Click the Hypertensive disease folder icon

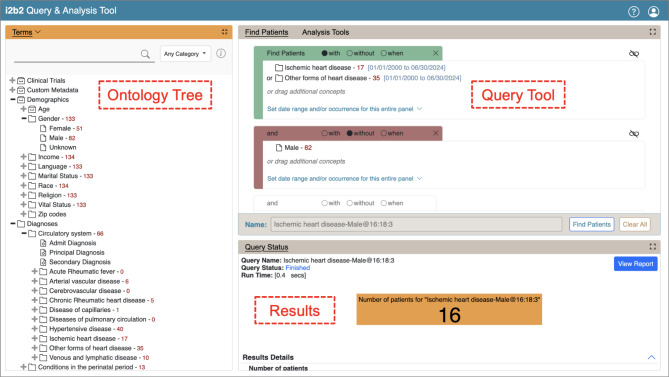click(x=43, y=329)
